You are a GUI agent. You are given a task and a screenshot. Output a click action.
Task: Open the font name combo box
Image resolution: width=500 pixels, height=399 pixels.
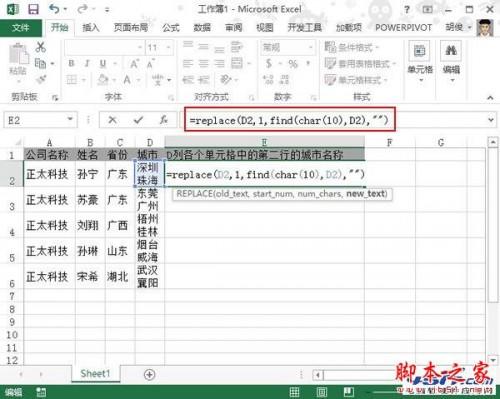coord(104,48)
